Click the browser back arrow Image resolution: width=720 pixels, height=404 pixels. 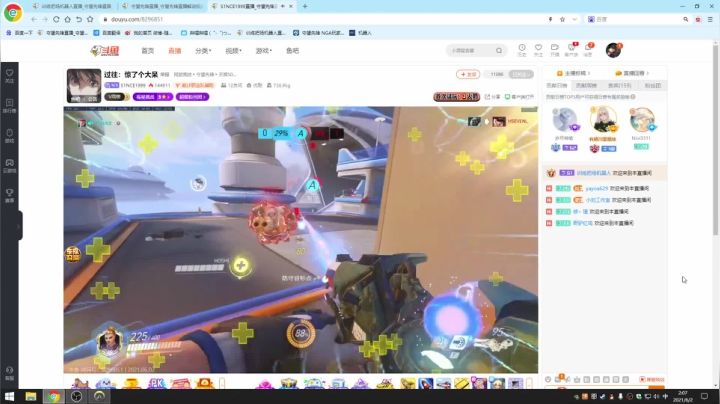click(34, 19)
